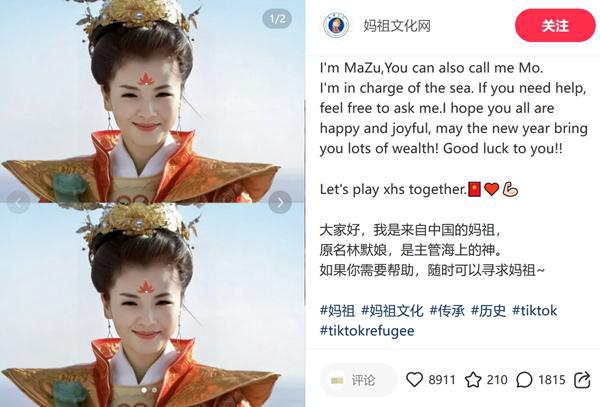Click the heart like icon
The width and height of the screenshot is (600, 407).
pos(414,379)
